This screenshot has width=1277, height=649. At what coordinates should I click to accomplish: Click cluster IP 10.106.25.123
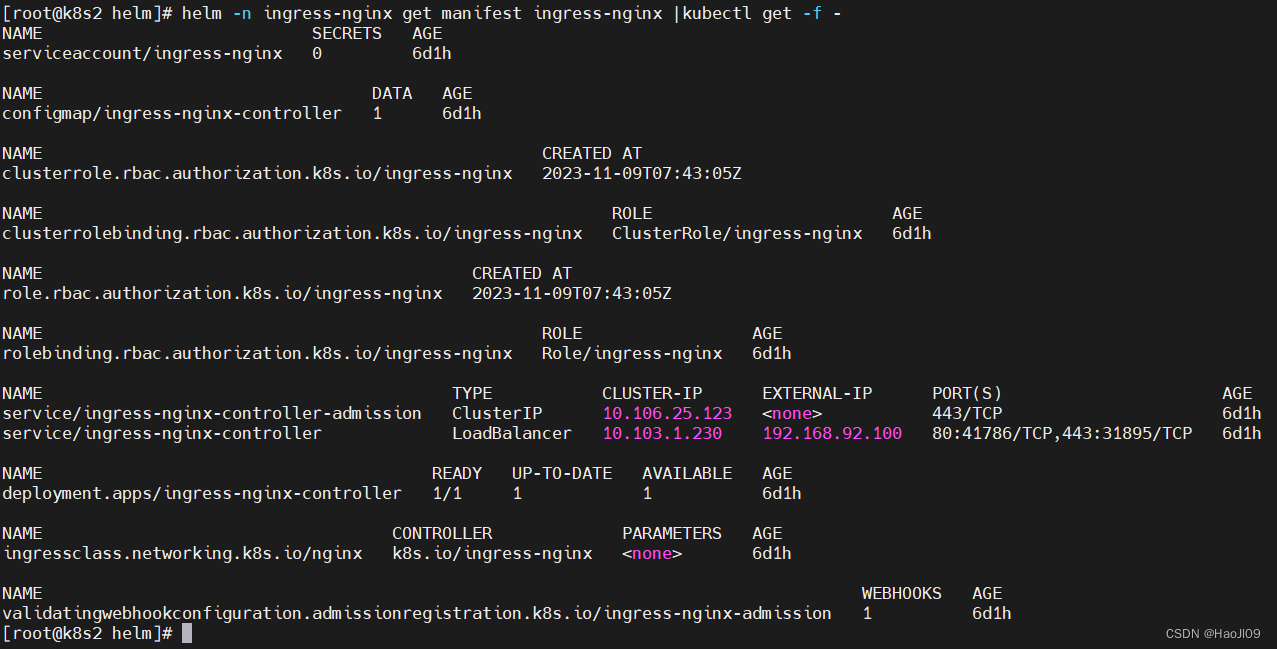(667, 413)
